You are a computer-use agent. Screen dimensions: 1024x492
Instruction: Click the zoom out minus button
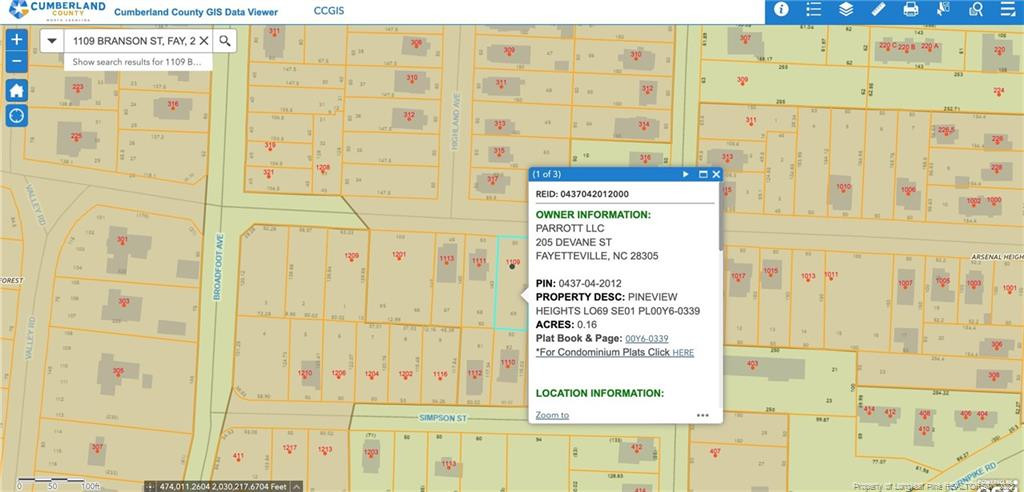[x=16, y=62]
